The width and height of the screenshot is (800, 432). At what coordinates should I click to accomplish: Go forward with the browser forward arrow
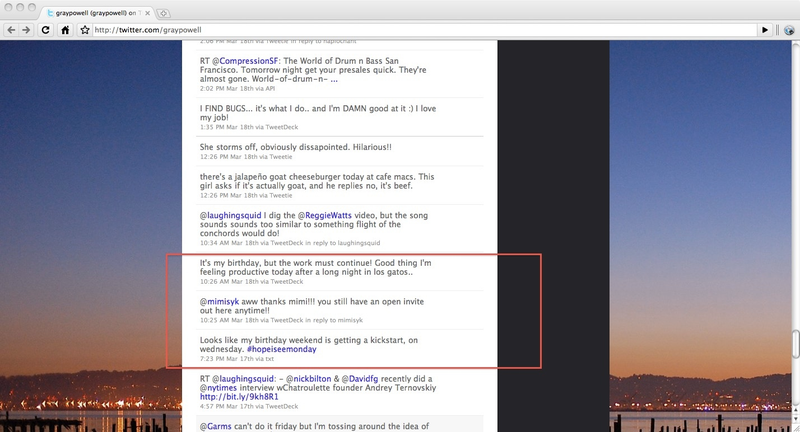(x=26, y=30)
